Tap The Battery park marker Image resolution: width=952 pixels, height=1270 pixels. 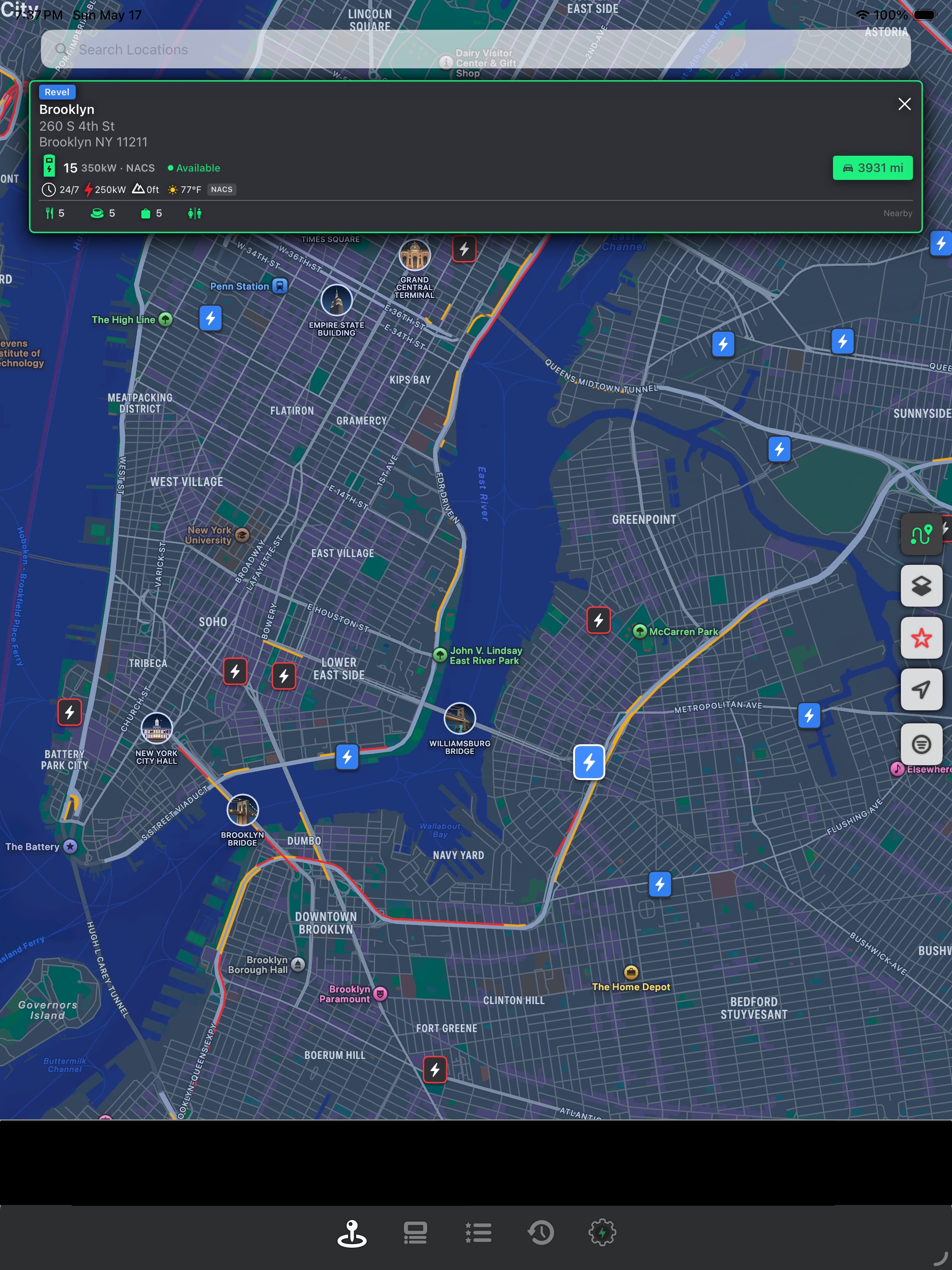coord(70,847)
